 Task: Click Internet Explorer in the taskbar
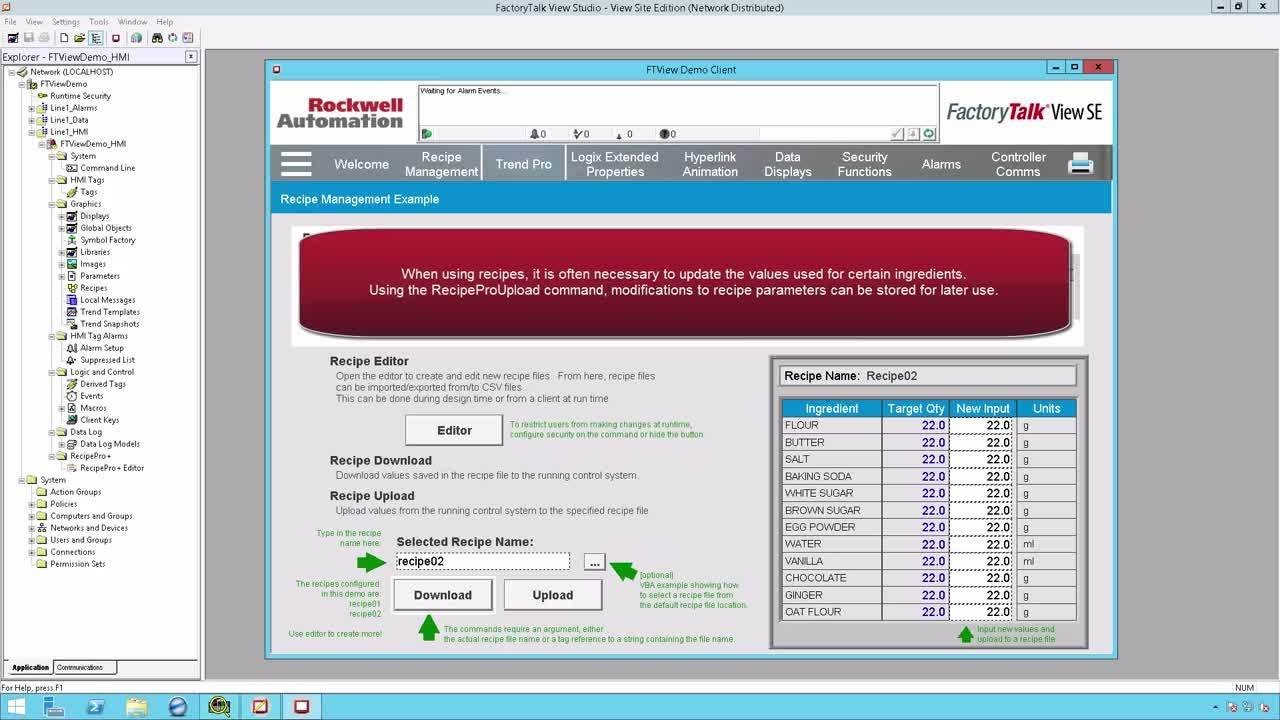click(178, 706)
